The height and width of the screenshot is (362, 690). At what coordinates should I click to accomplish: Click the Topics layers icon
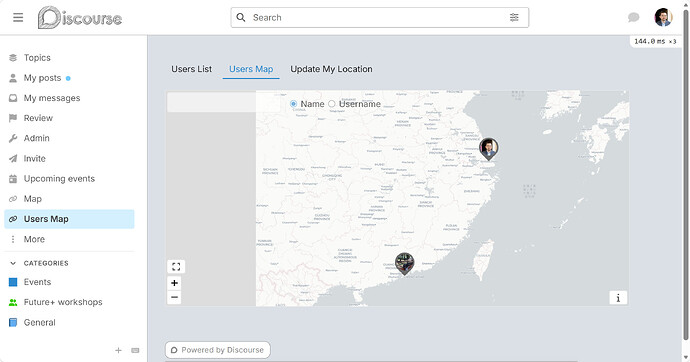[x=13, y=58]
